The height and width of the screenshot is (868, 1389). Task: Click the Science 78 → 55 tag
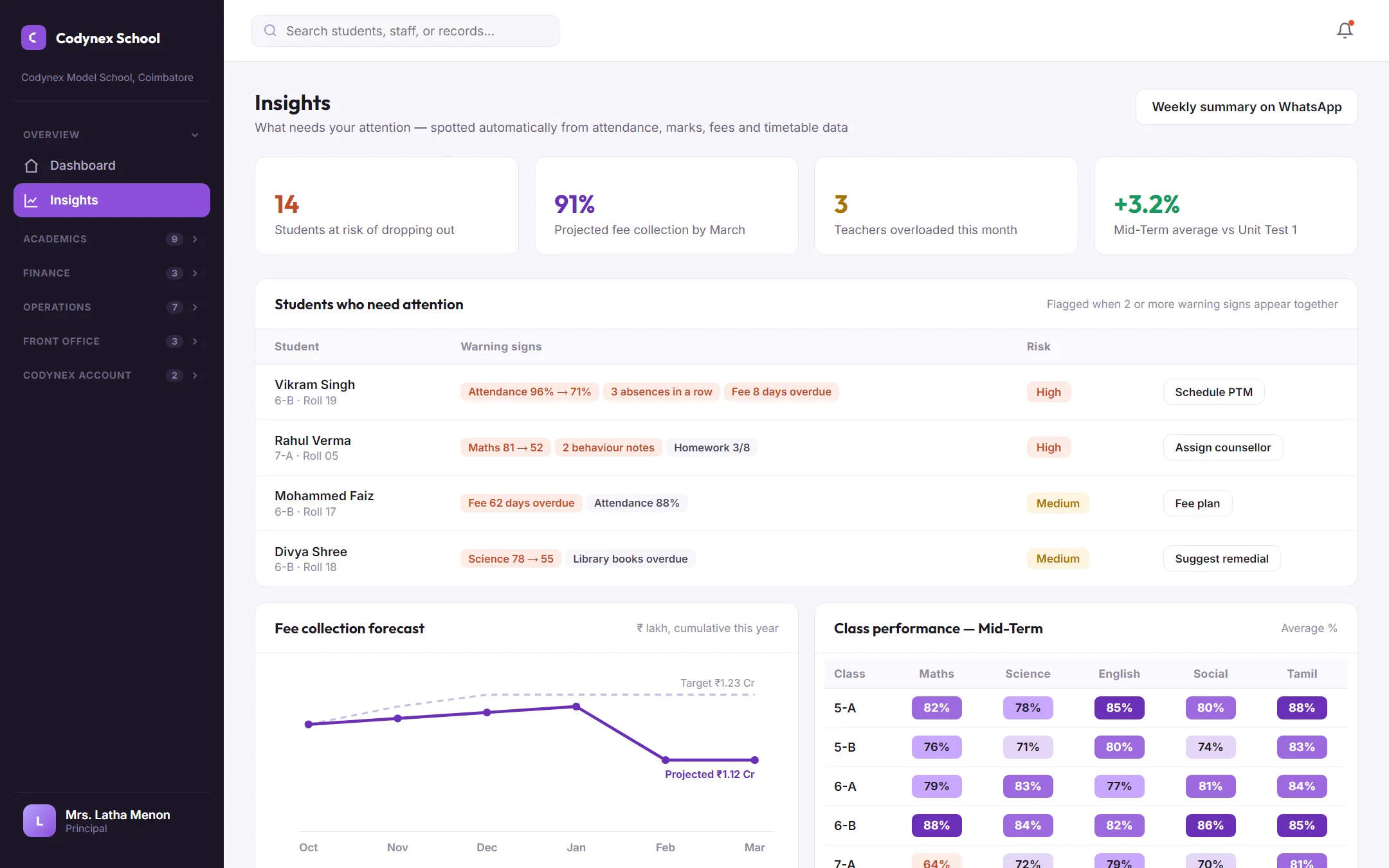coord(511,559)
